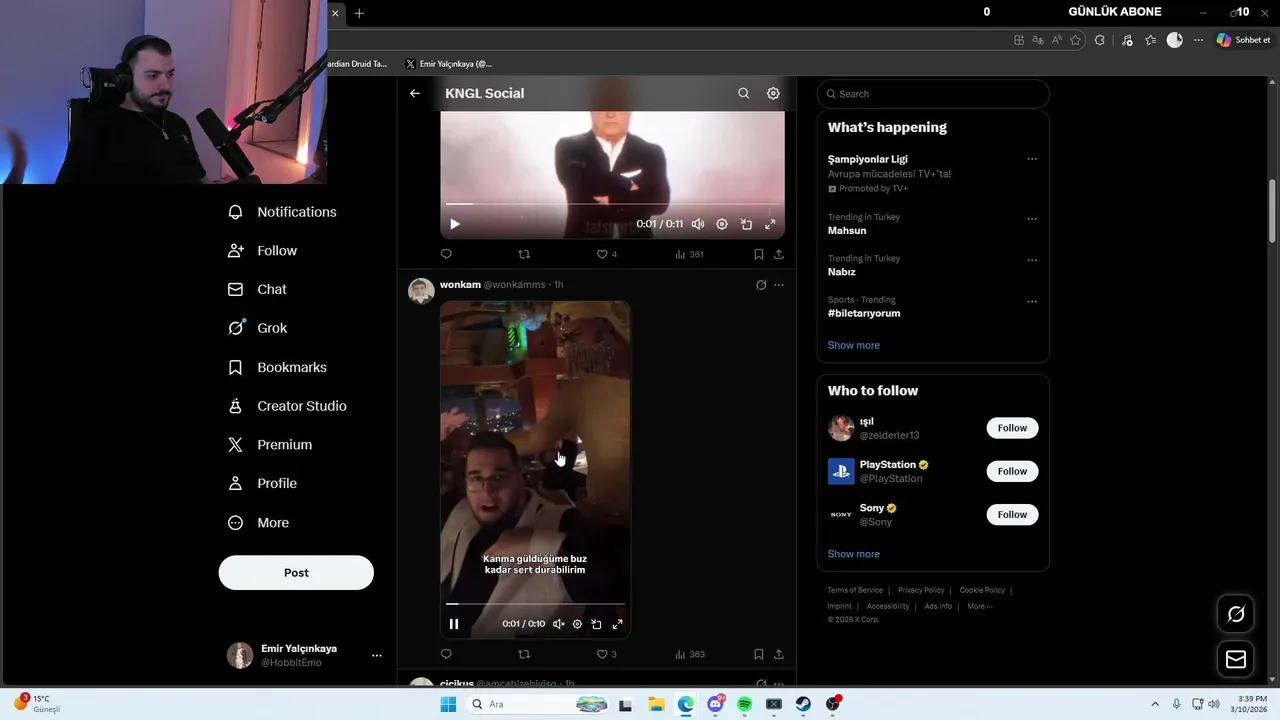Open options for #biletarıyorum trend
The image size is (1280, 720).
click(1032, 301)
